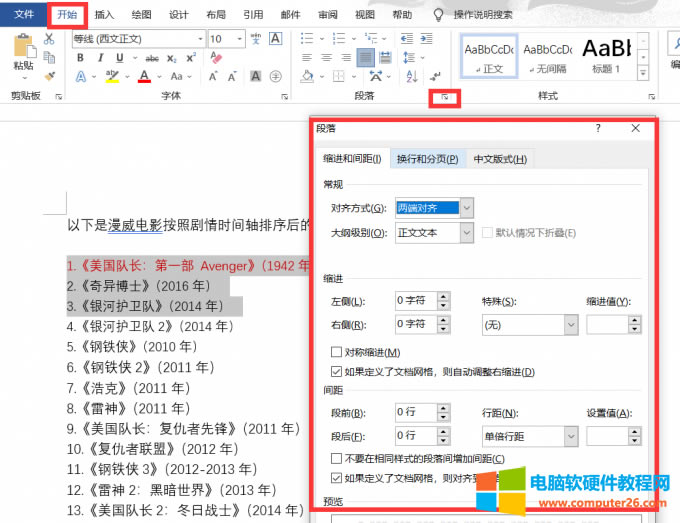Click the 段前 spacing input field

point(413,411)
